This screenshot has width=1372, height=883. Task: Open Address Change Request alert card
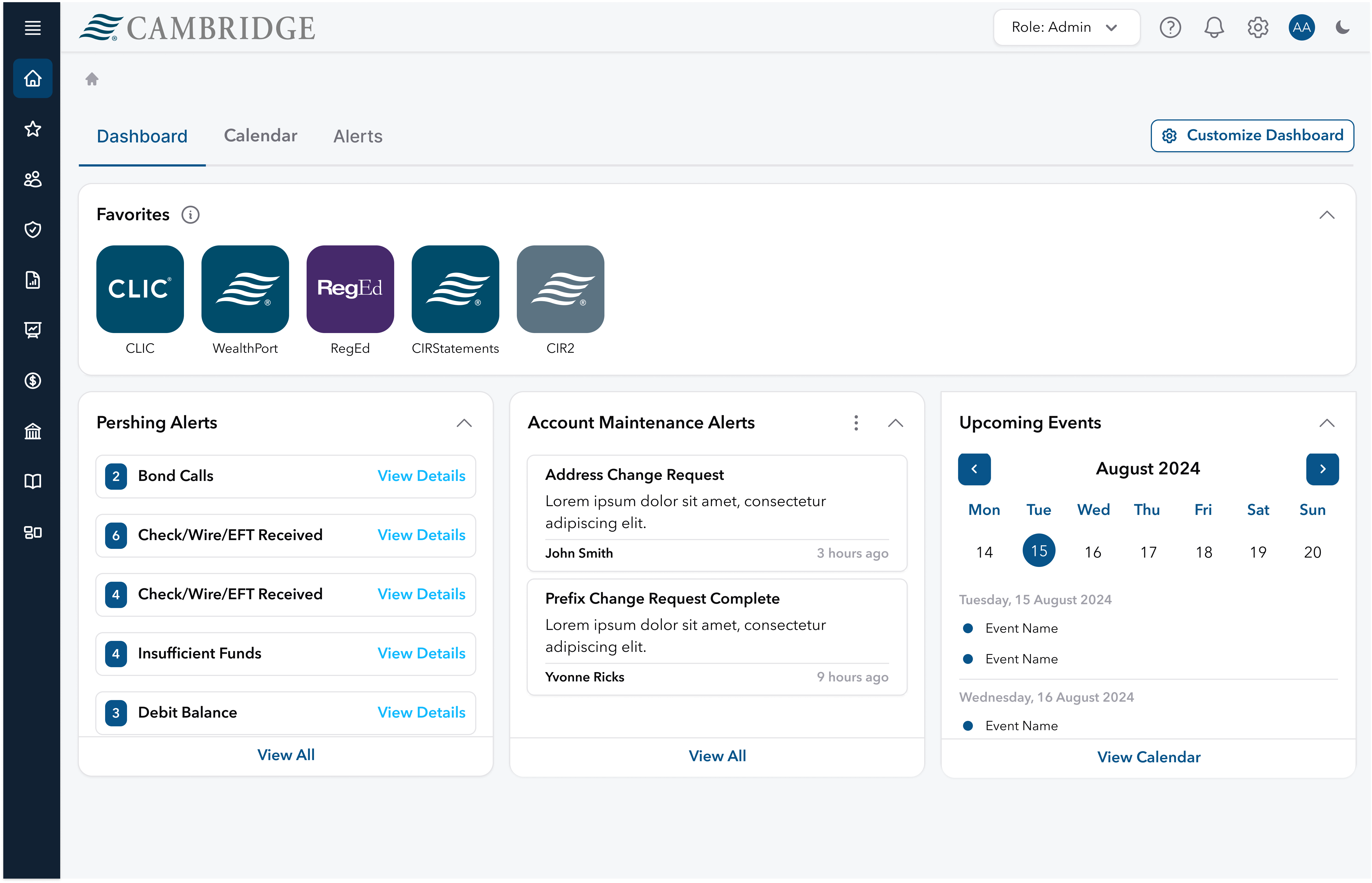click(x=716, y=513)
